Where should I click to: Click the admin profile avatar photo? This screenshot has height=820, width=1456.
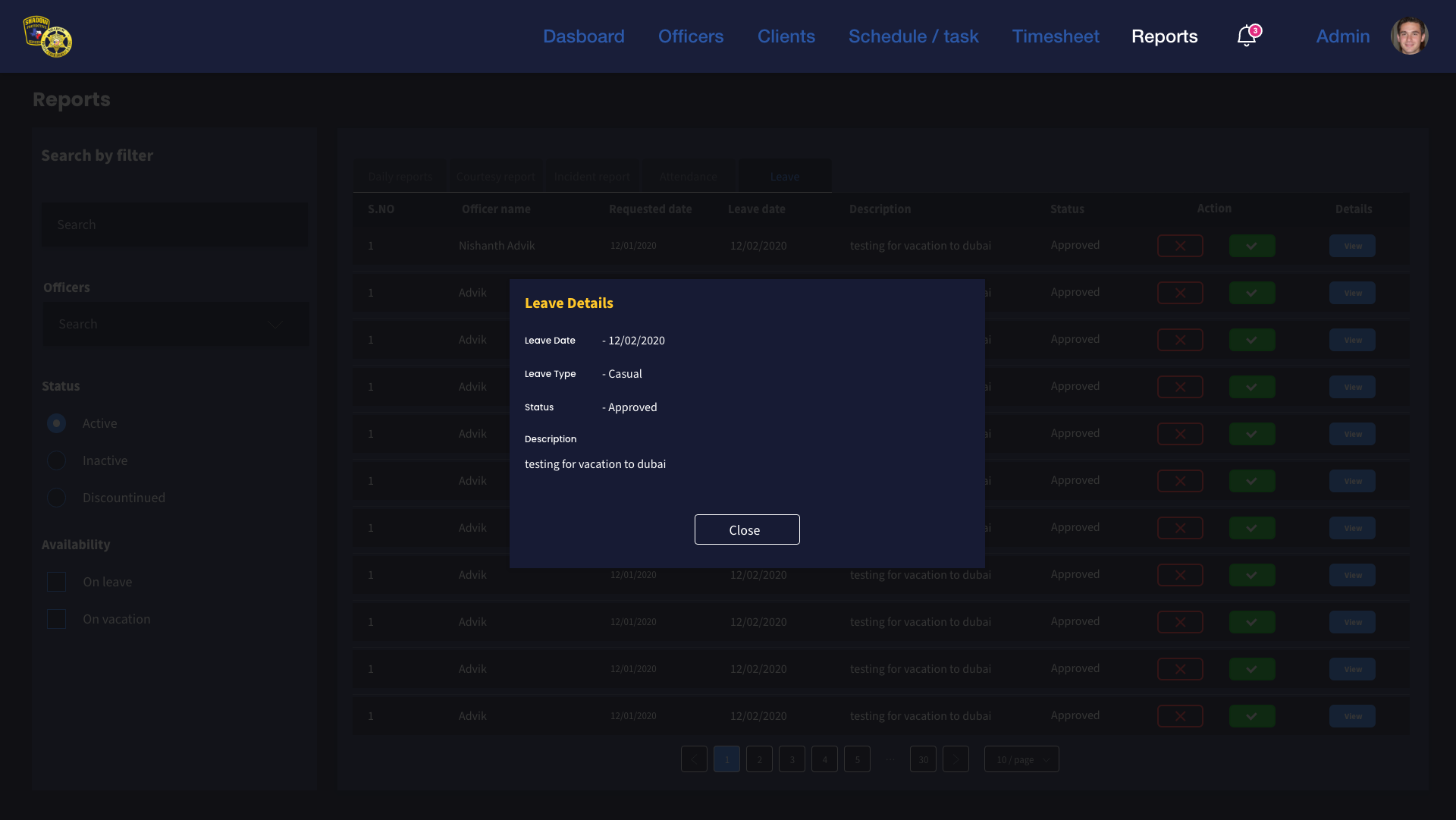tap(1409, 36)
